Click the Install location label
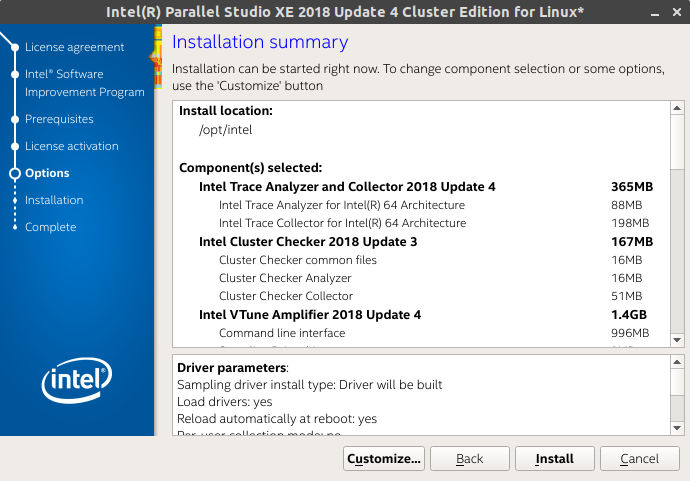690x481 pixels. click(226, 110)
